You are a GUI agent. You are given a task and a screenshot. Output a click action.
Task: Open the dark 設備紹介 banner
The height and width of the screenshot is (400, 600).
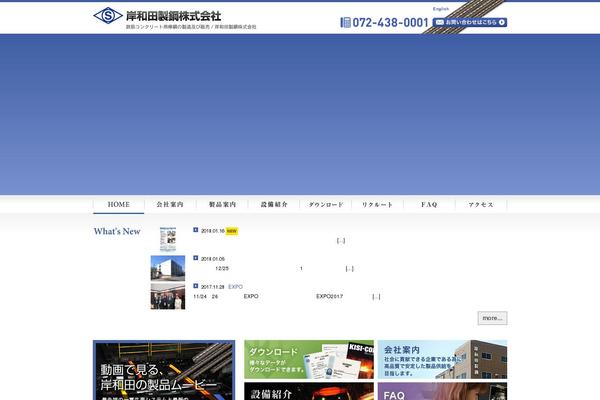click(309, 391)
